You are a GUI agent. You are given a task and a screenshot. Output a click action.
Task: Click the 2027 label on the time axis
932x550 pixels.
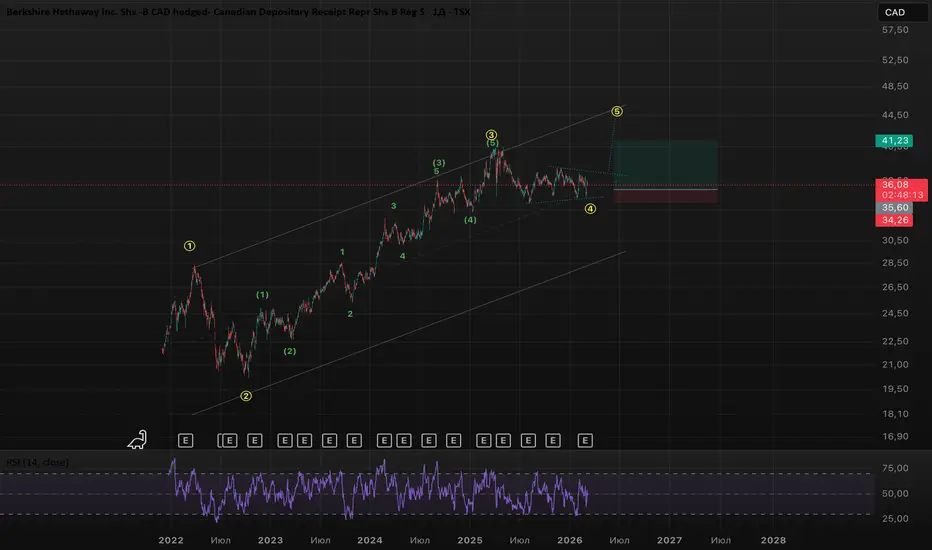669,540
